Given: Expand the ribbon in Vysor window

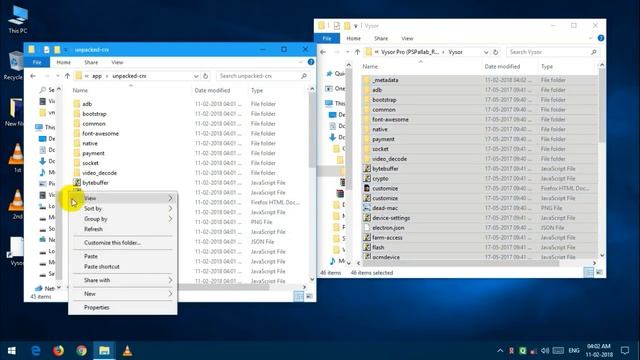Looking at the screenshot, I should click(591, 38).
